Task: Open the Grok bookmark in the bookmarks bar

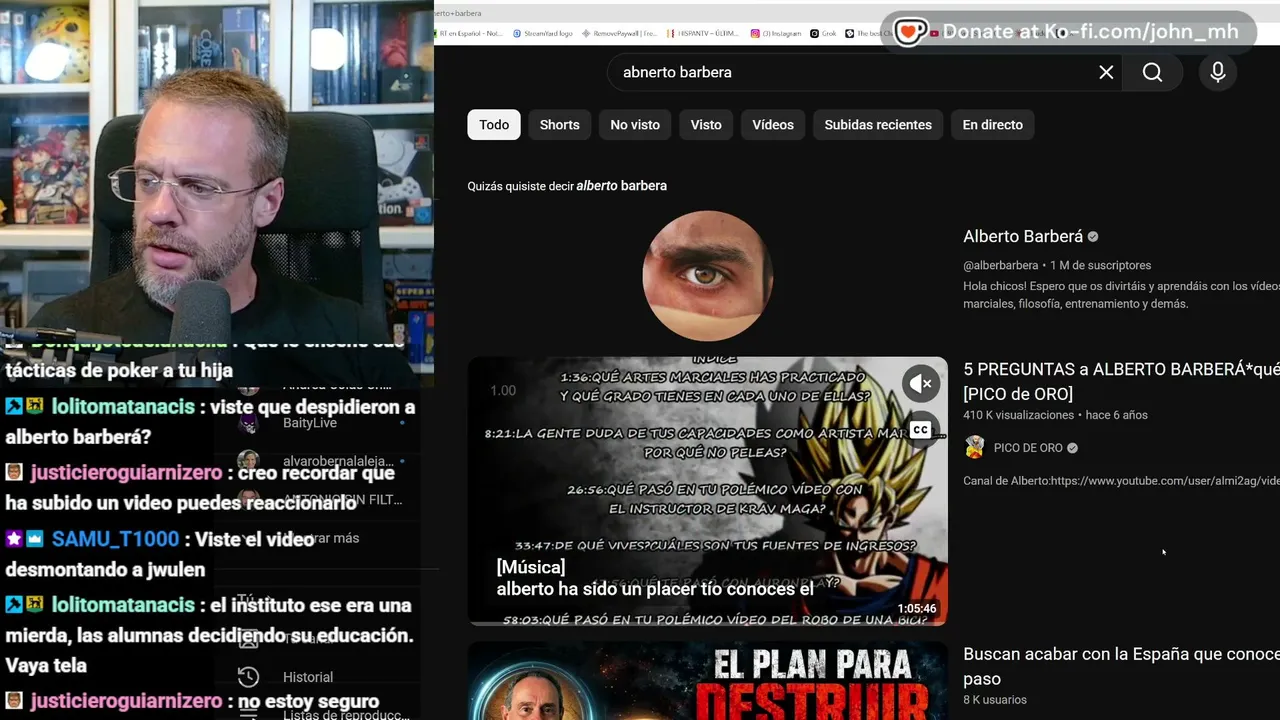Action: click(x=823, y=33)
